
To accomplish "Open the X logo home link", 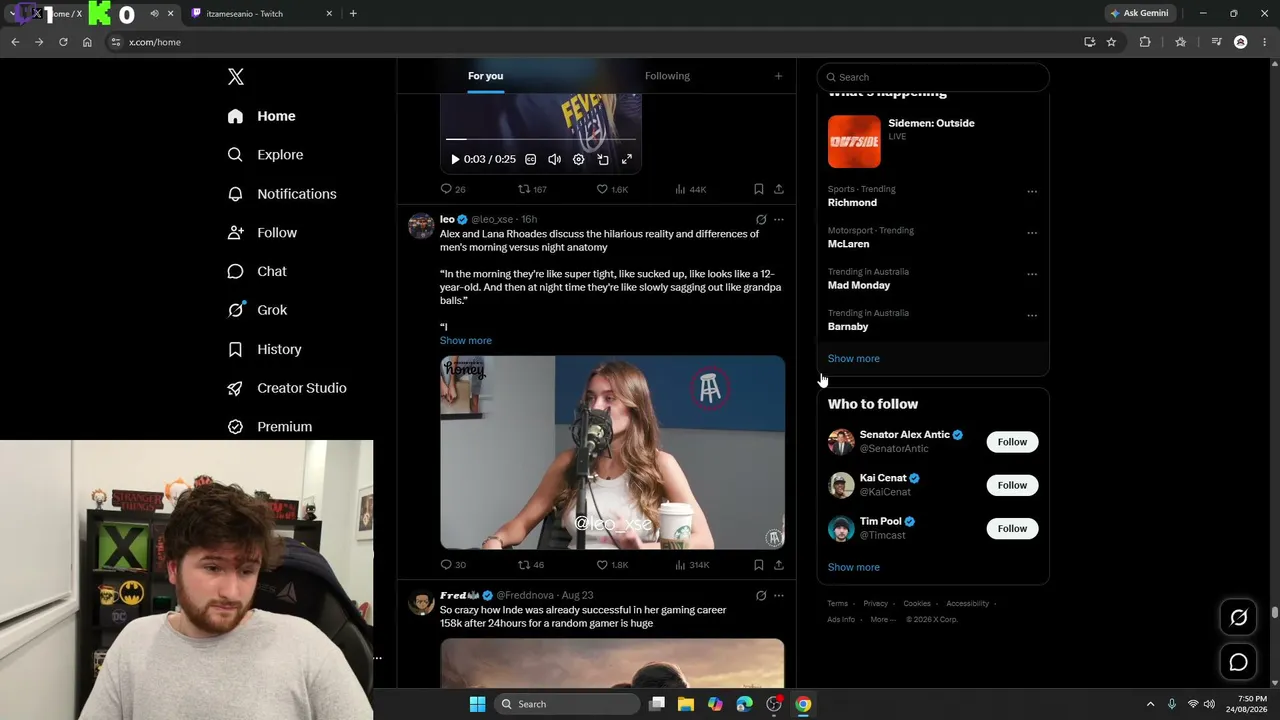I will (x=236, y=77).
